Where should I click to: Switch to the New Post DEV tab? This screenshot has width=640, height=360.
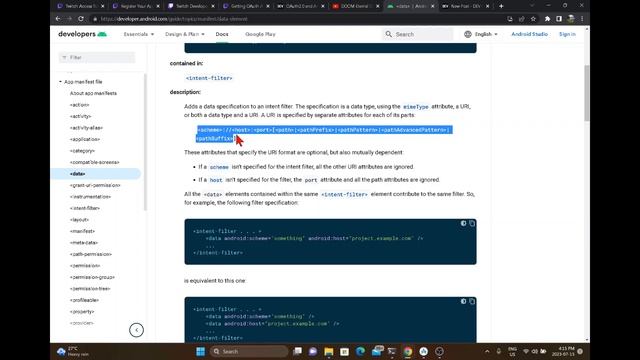[x=466, y=6]
